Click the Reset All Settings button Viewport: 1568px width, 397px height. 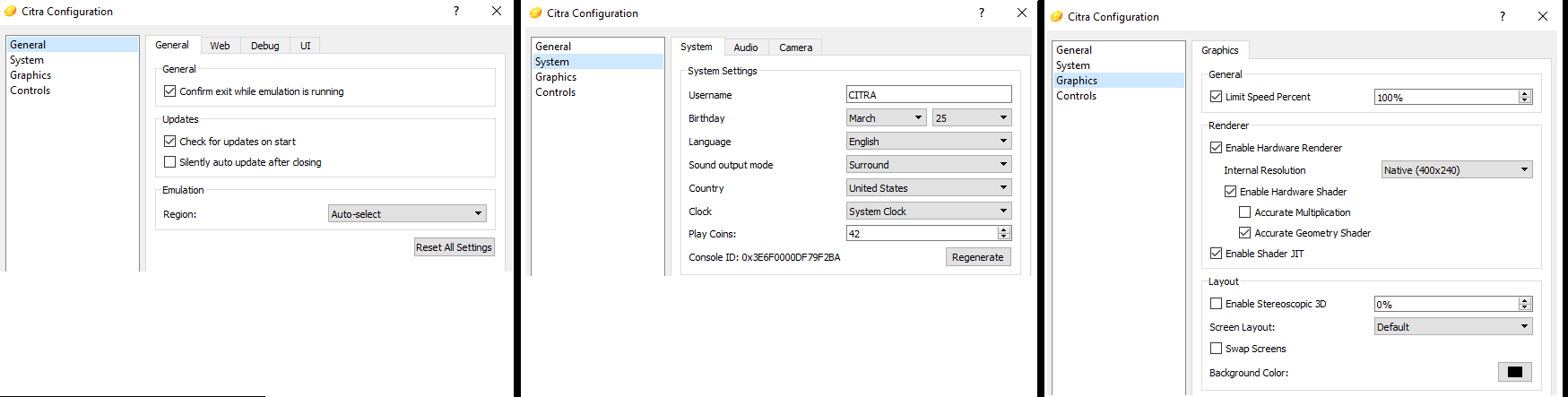coord(455,247)
